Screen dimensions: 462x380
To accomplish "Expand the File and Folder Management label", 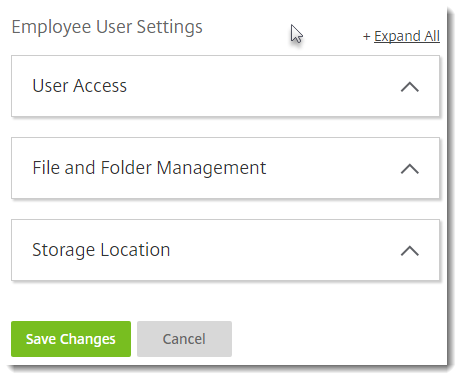I will (x=149, y=168).
